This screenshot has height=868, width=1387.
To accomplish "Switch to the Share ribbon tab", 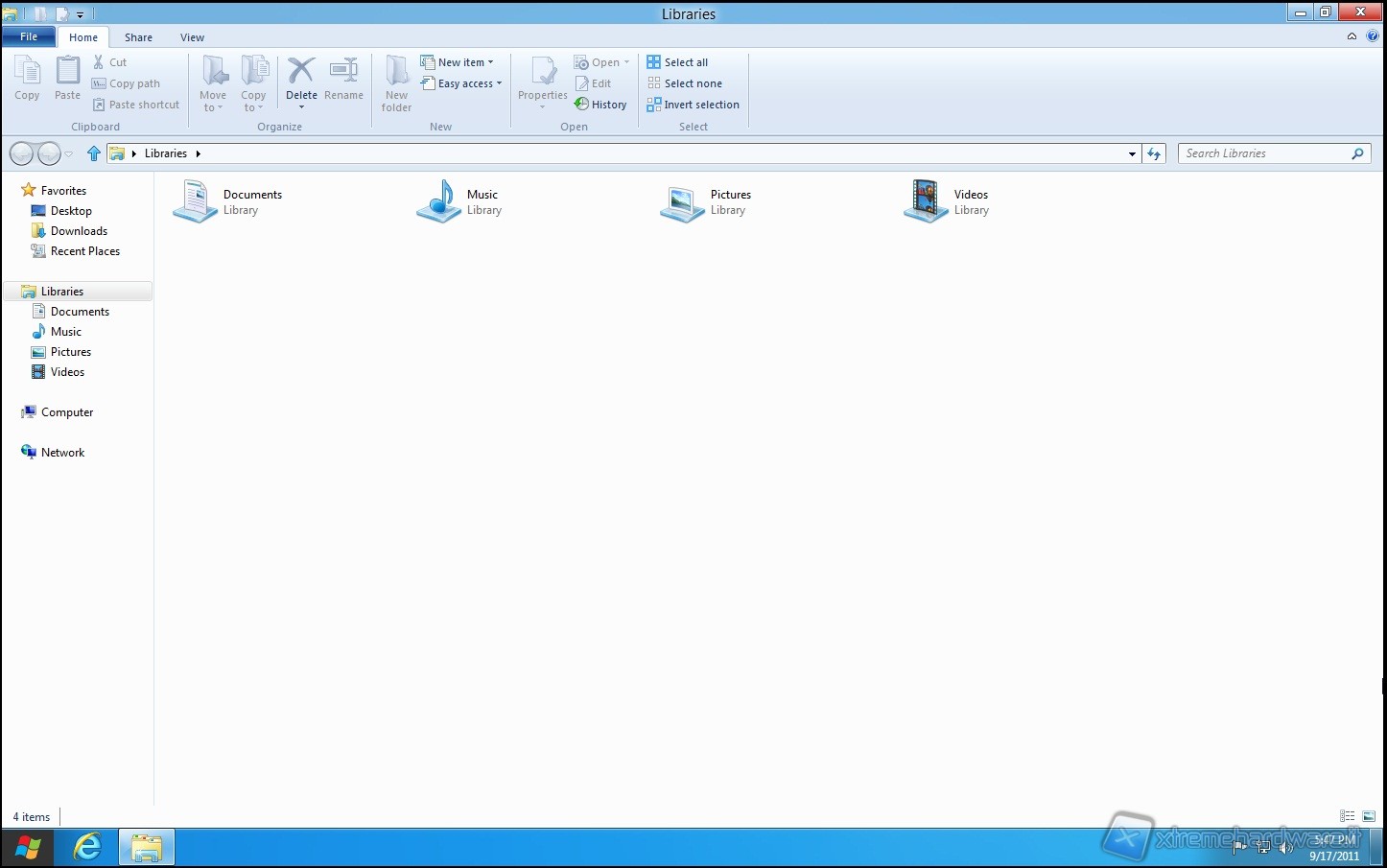I will pos(138,37).
